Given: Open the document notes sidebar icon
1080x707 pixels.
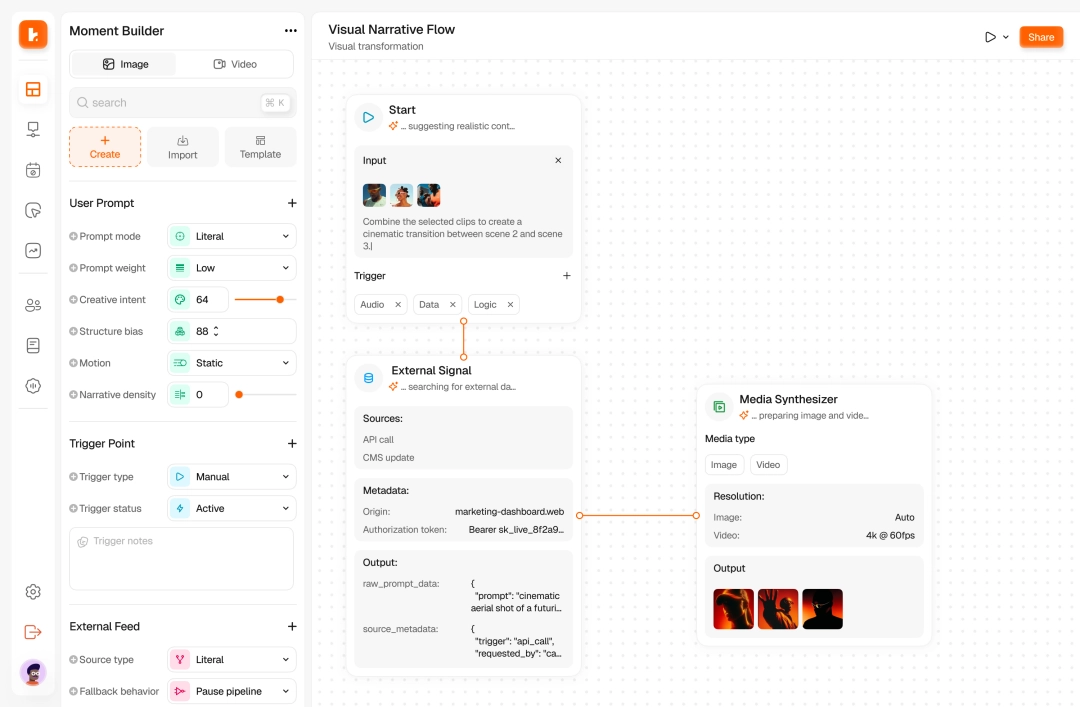Looking at the screenshot, I should click(33, 345).
